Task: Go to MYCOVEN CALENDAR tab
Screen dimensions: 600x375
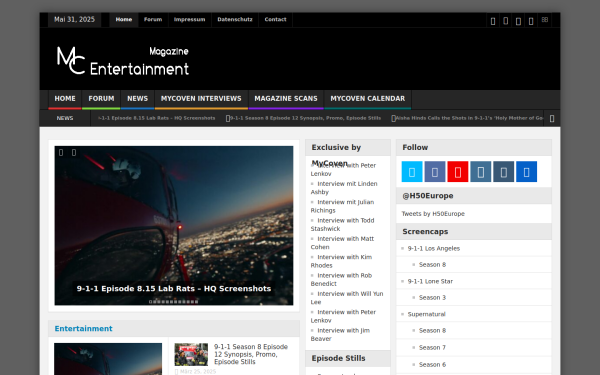Action: tap(368, 99)
